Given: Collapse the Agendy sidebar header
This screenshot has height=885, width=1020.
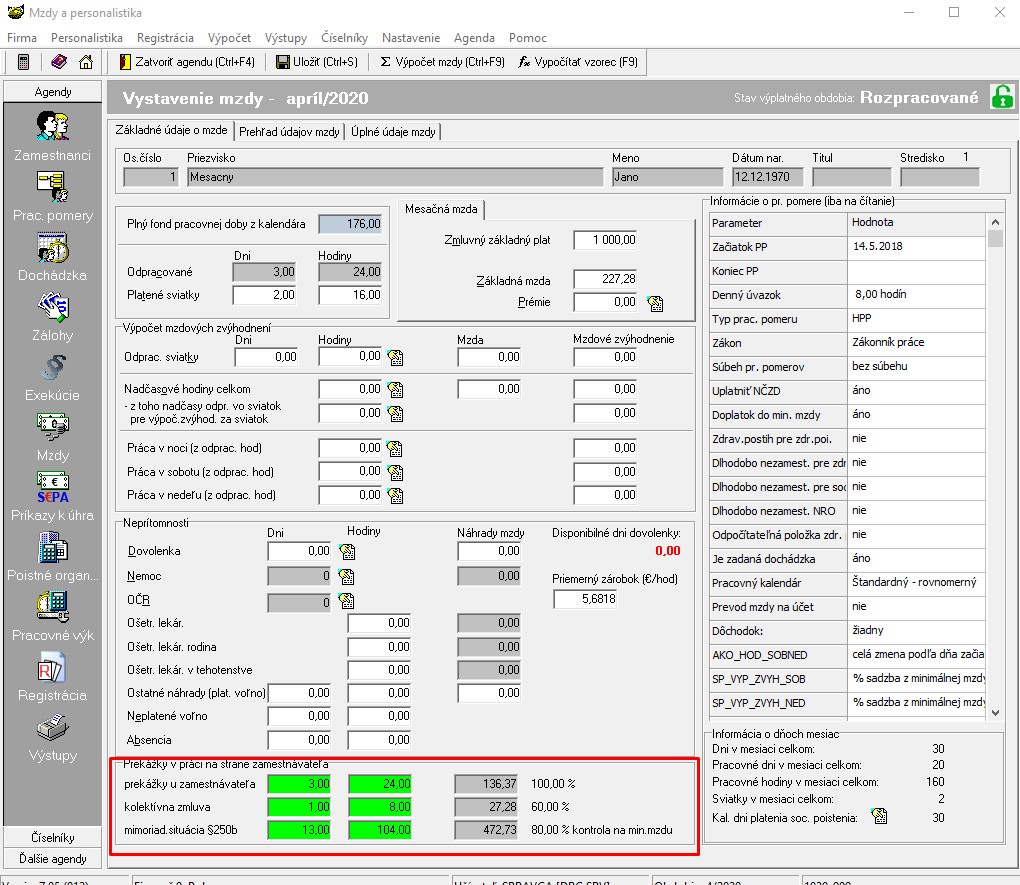Looking at the screenshot, I should point(52,91).
